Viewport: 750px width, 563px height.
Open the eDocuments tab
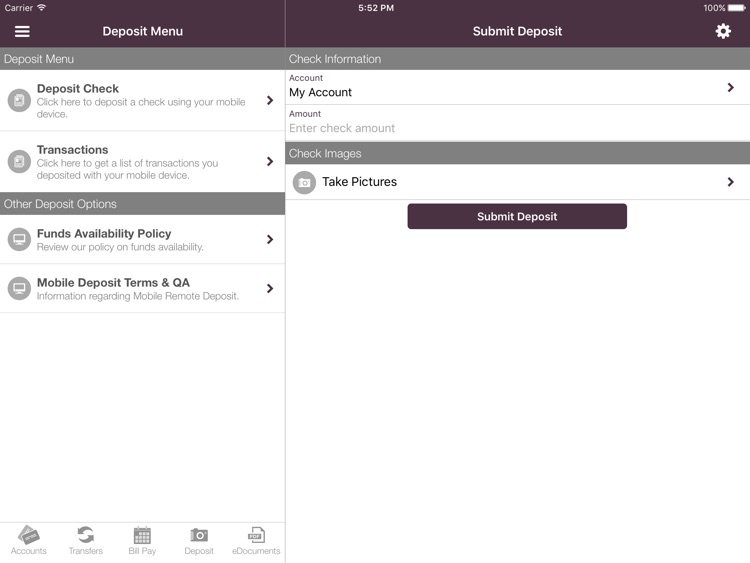(256, 541)
